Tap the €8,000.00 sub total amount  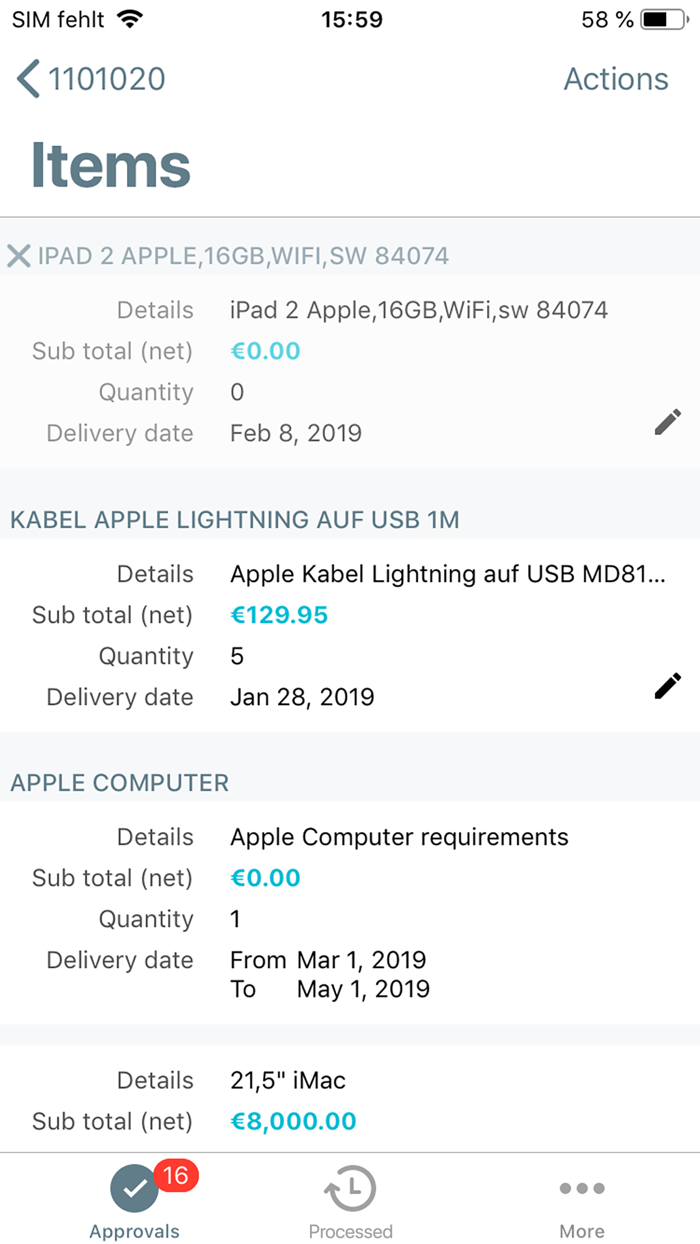click(x=293, y=1121)
